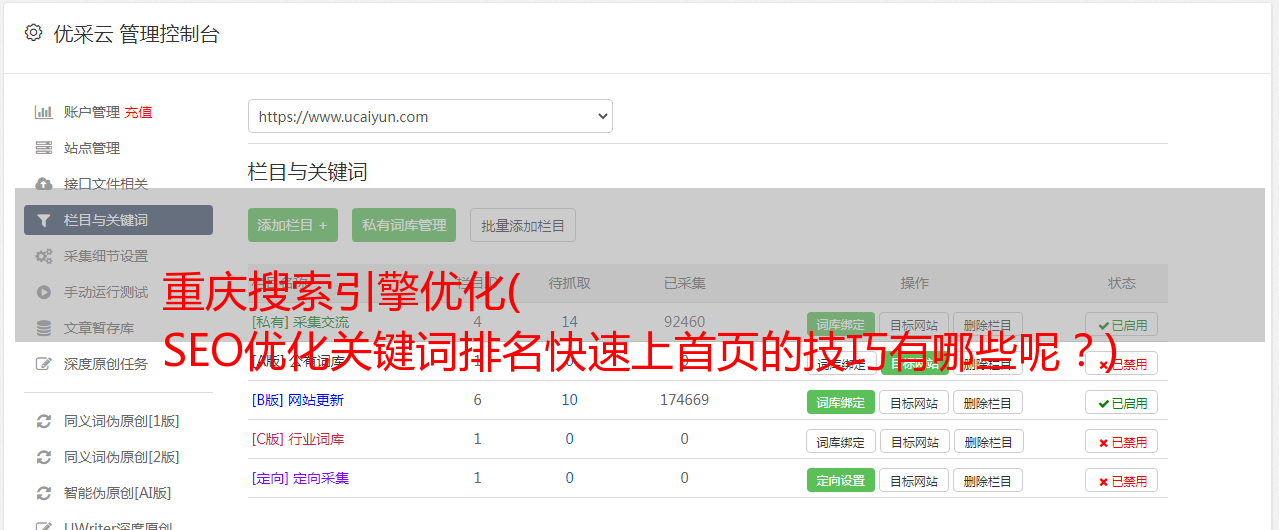The image size is (1279, 530).
Task: Open the [C版] 行业词库 column link
Action: coord(298,439)
